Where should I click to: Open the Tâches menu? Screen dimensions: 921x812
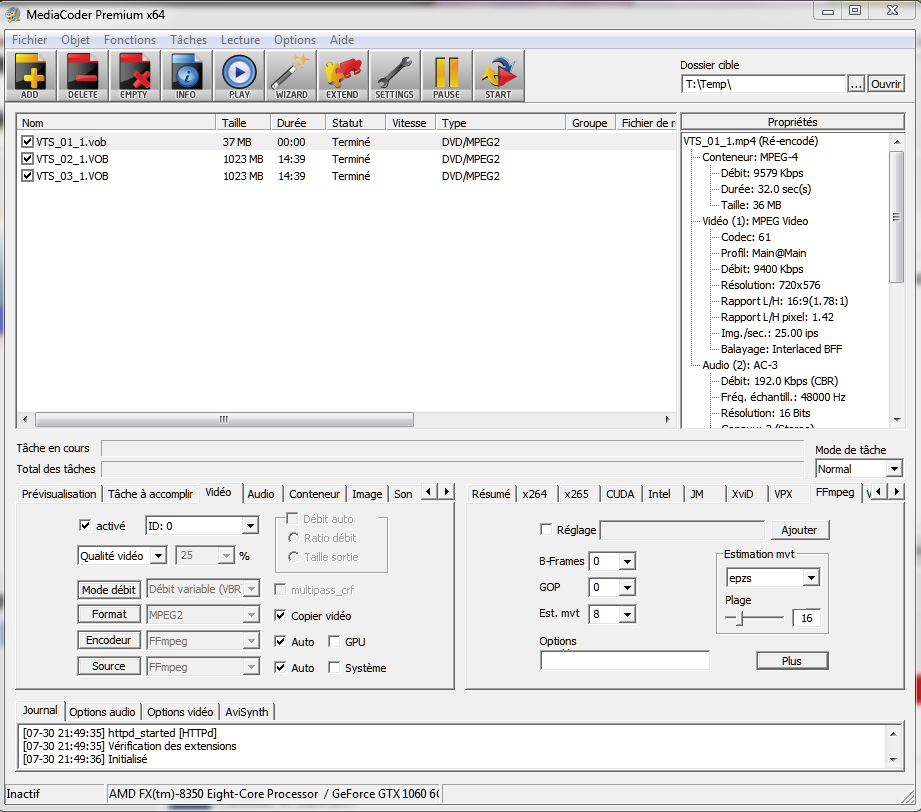(x=189, y=39)
